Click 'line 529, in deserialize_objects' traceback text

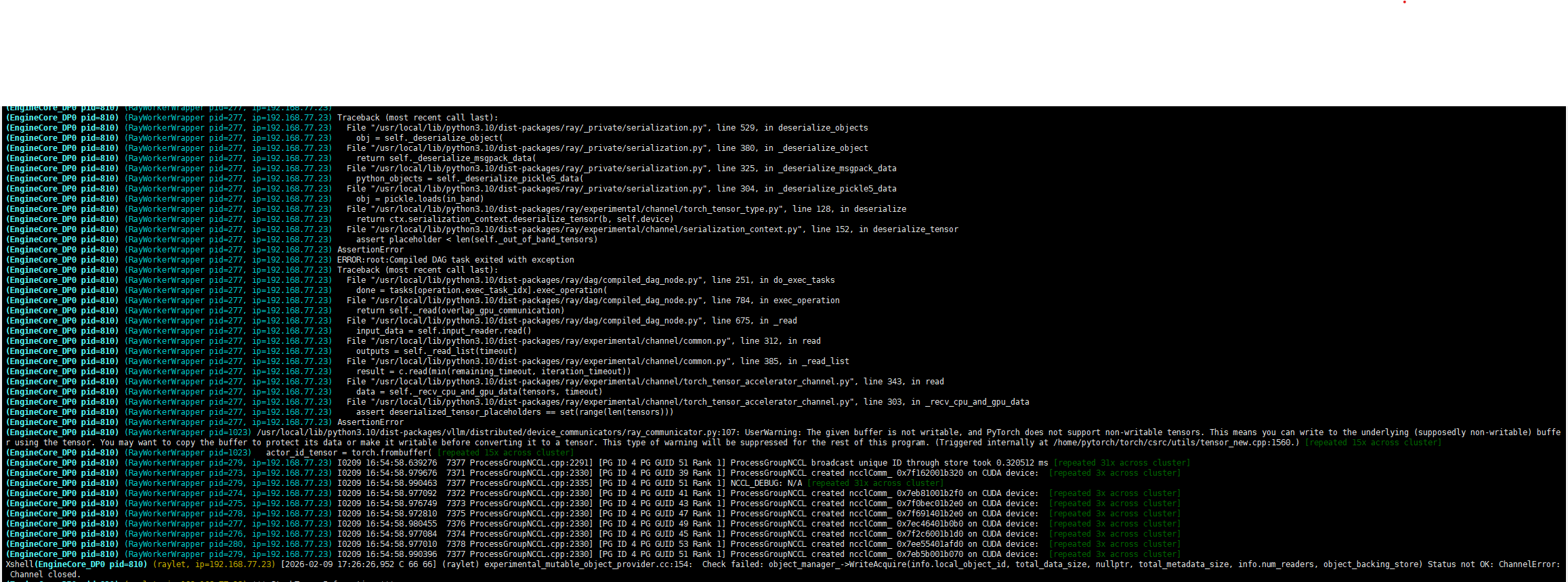pyautogui.click(x=792, y=128)
